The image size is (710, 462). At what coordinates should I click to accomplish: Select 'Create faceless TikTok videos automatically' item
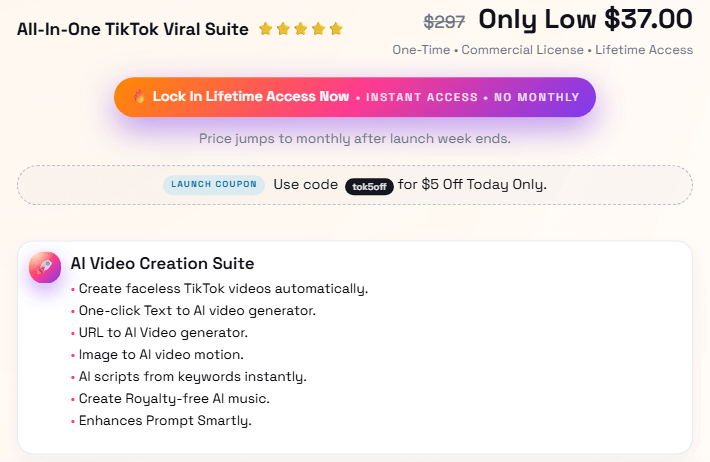click(222, 289)
